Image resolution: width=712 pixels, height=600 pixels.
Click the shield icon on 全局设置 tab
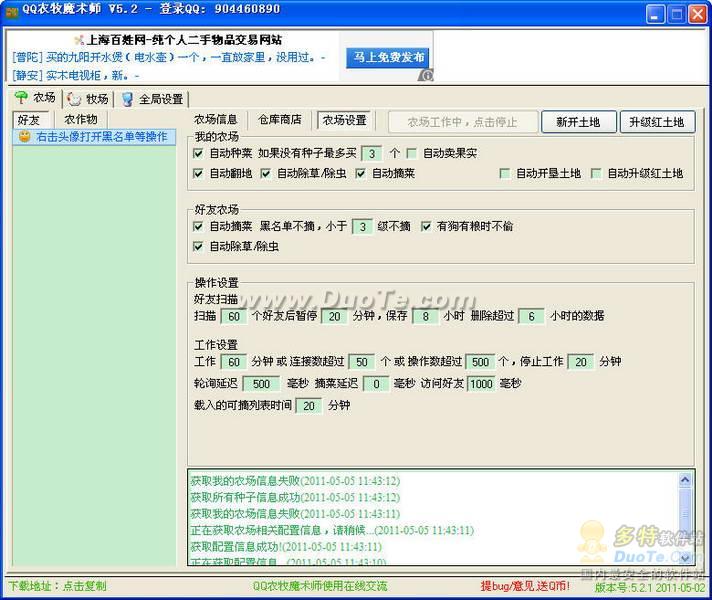click(x=128, y=99)
